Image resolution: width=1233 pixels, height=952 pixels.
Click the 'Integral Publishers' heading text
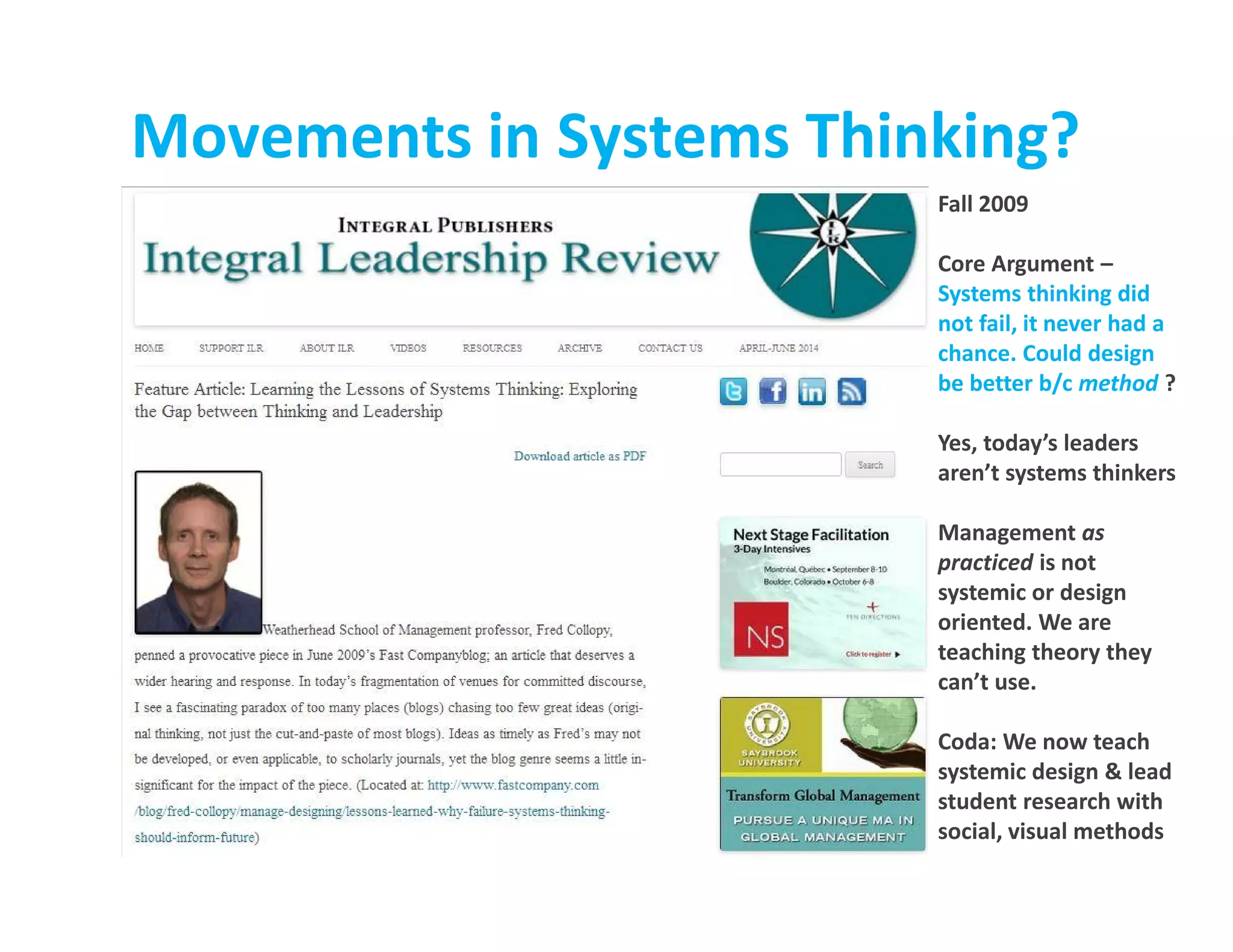[x=446, y=226]
